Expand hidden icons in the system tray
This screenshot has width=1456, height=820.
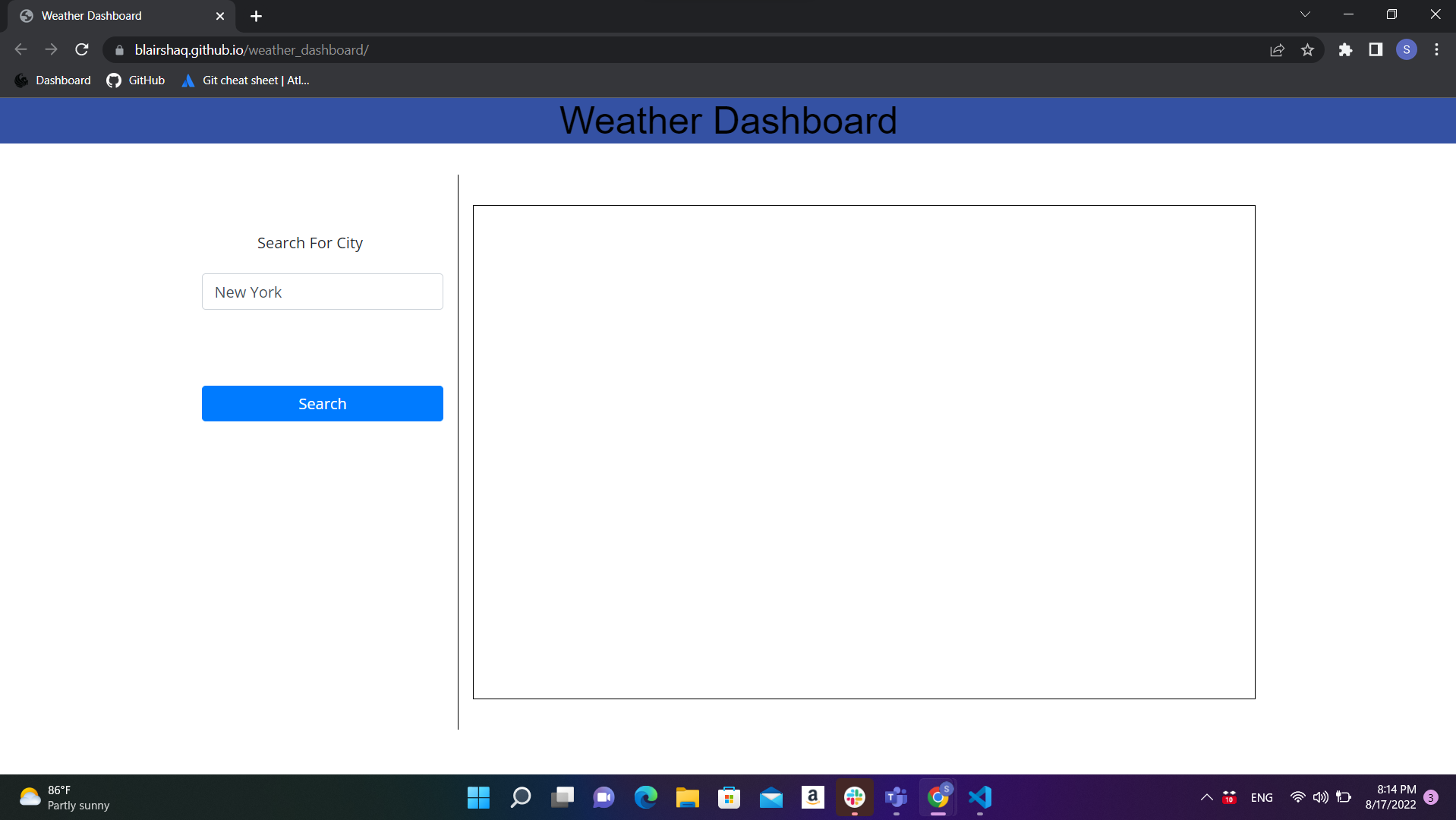pos(1206,797)
